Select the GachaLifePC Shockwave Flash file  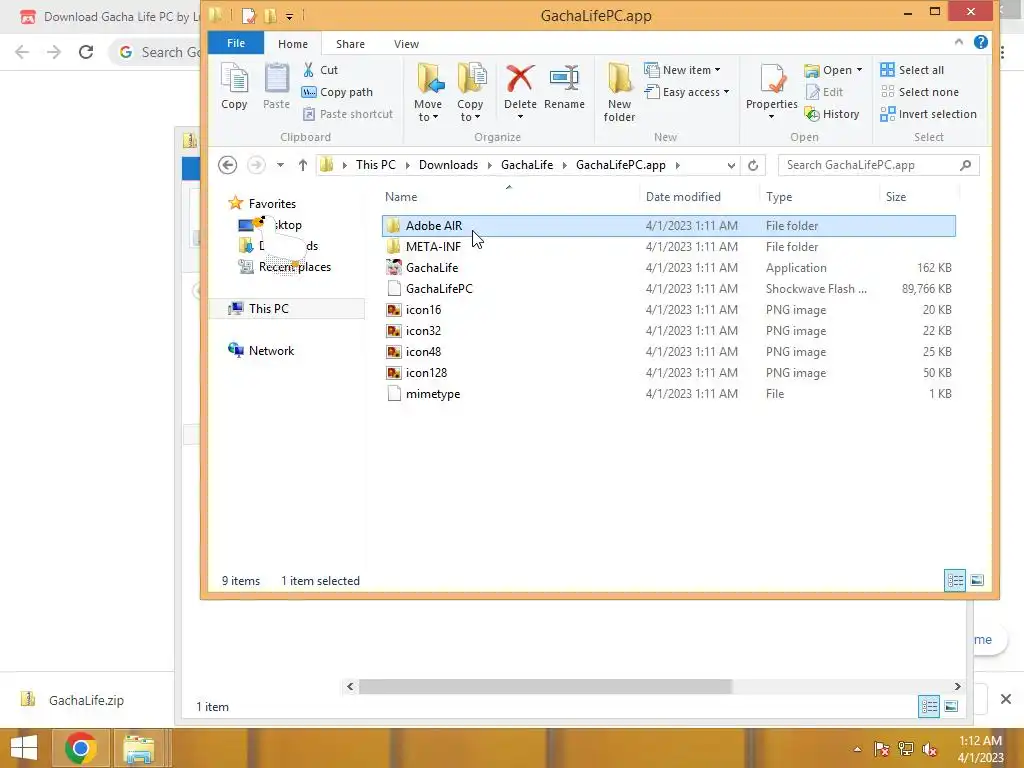pyautogui.click(x=668, y=289)
